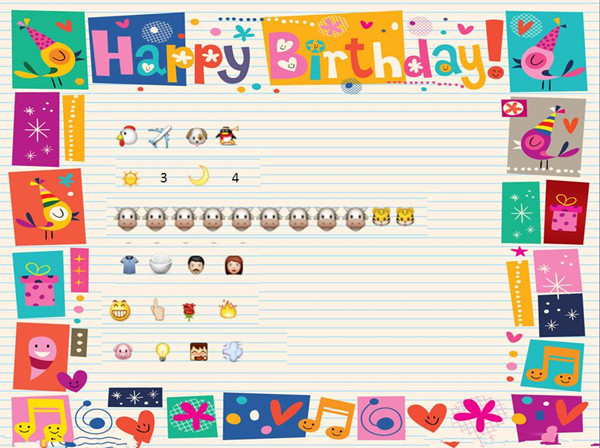Click the chicken emoji
The width and height of the screenshot is (600, 448).
(127, 136)
